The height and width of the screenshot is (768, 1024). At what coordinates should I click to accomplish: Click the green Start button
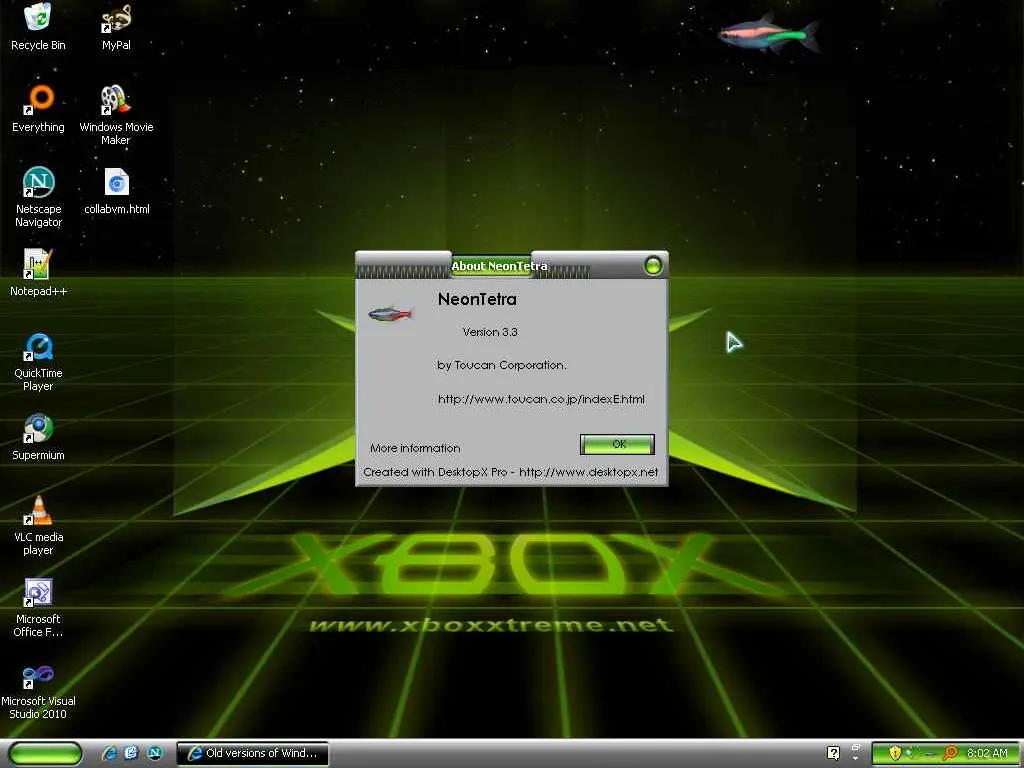[x=45, y=753]
